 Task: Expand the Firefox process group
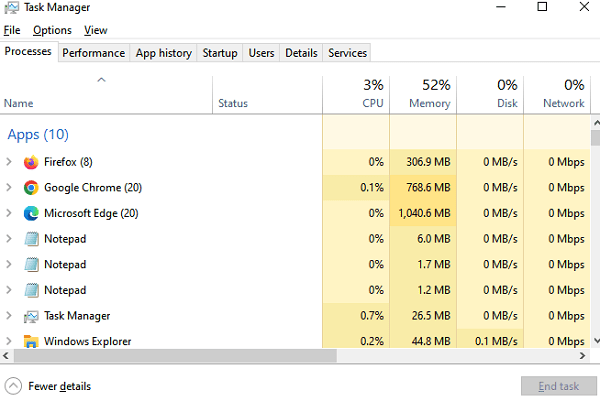pos(9,162)
